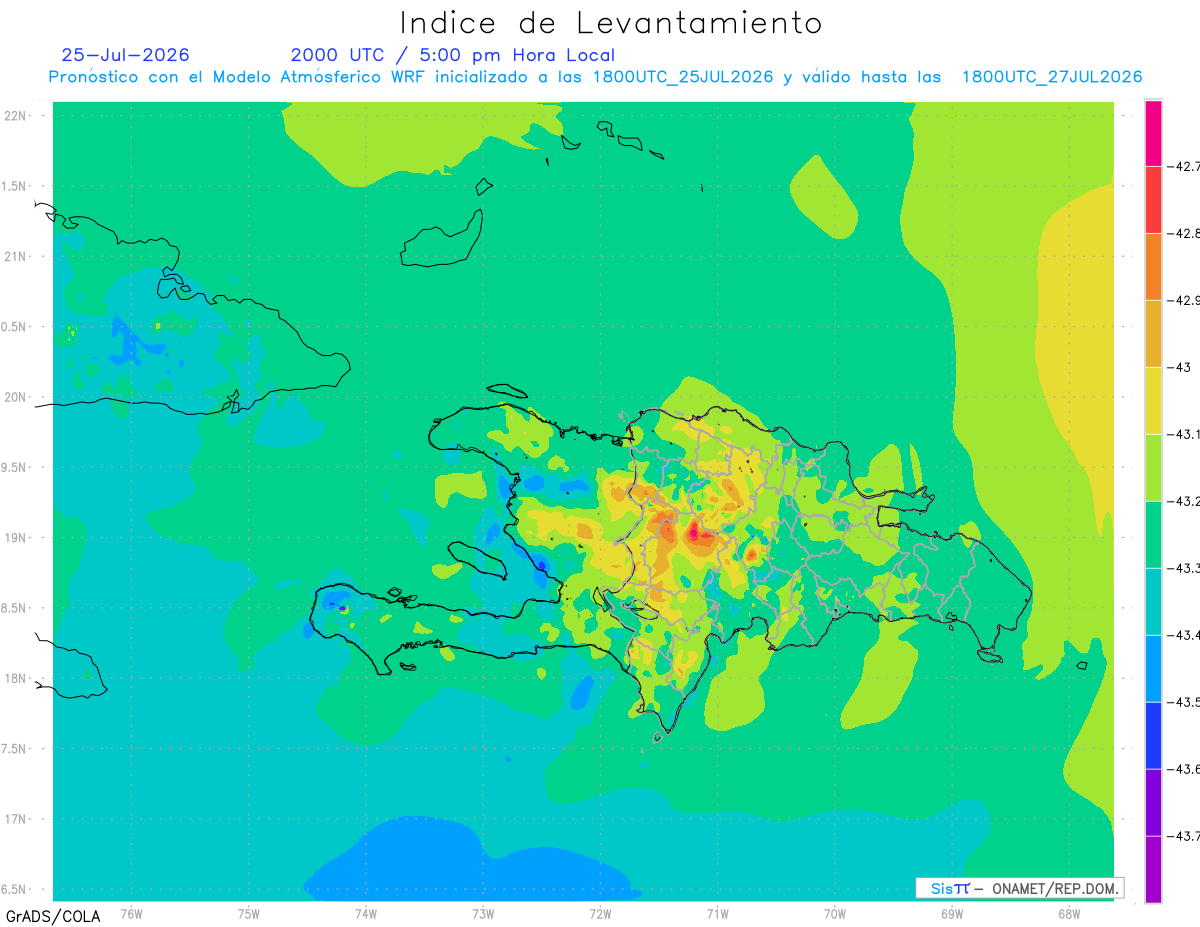Pick the blue swatch between -43.5 and -43.6
Image resolution: width=1200 pixels, height=927 pixels.
coord(1153,735)
